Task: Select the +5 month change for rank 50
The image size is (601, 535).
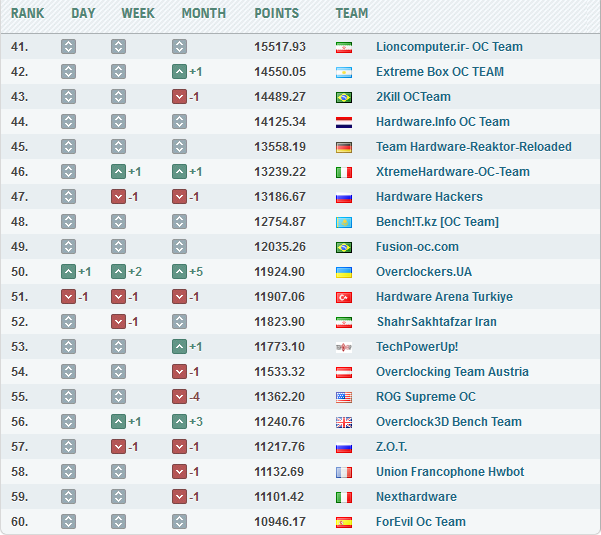Action: tap(196, 272)
